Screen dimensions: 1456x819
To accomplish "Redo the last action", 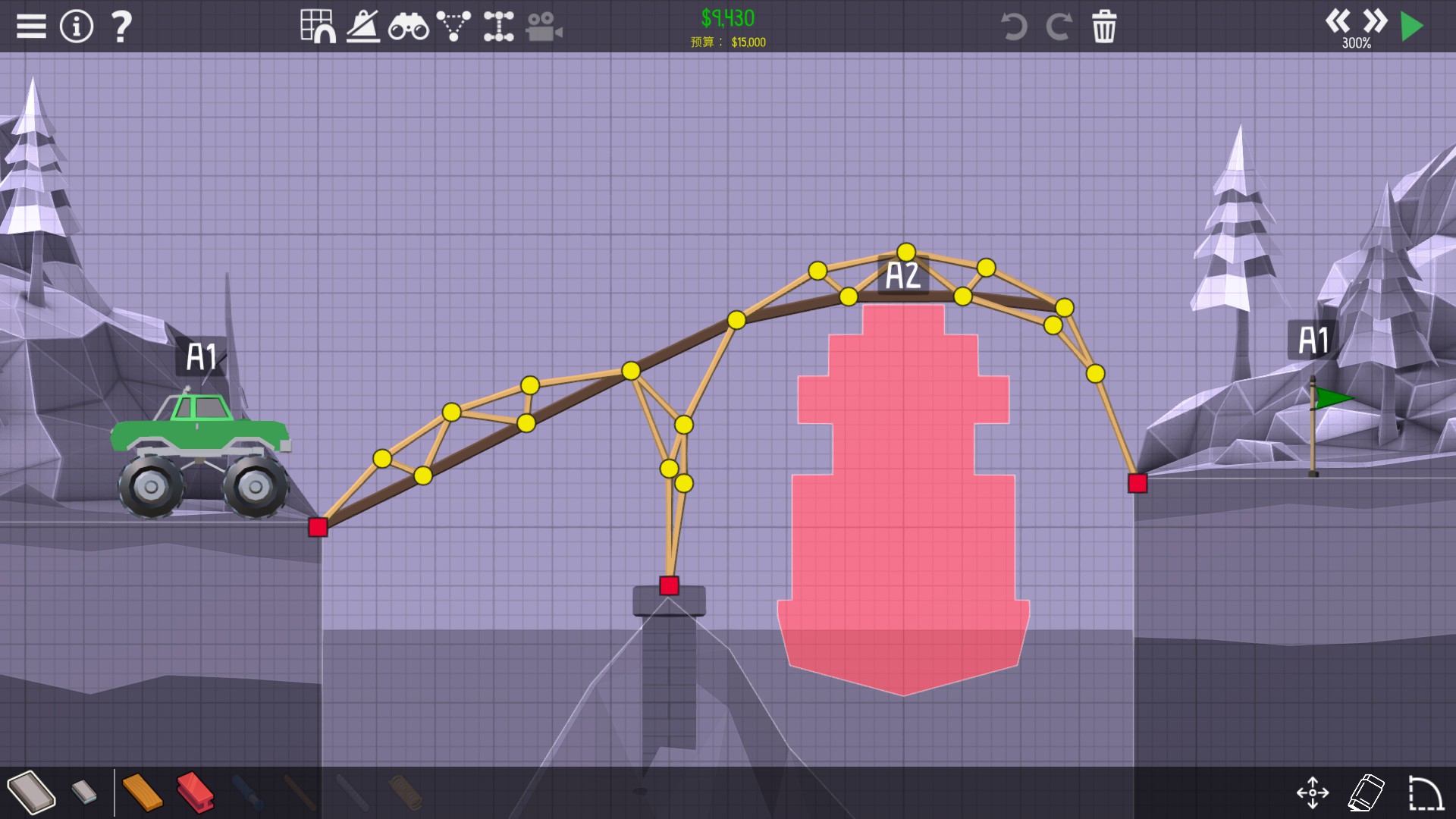I will [x=1059, y=27].
